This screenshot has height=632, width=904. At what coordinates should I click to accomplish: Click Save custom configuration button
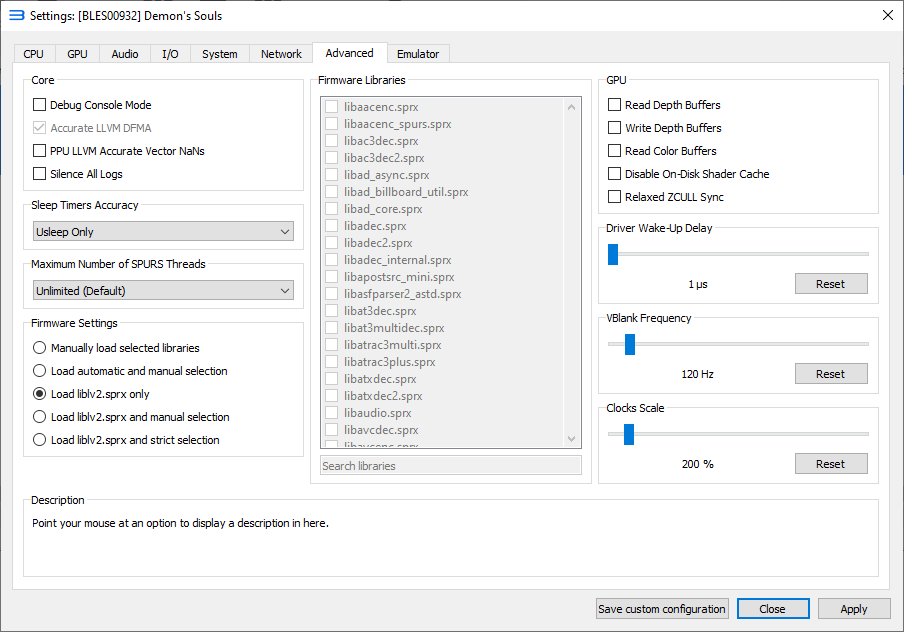coord(662,609)
